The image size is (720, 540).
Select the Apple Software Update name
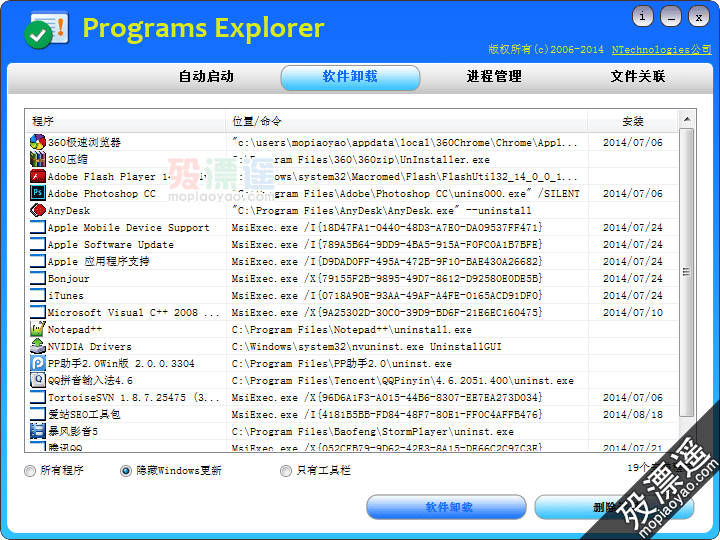point(111,245)
